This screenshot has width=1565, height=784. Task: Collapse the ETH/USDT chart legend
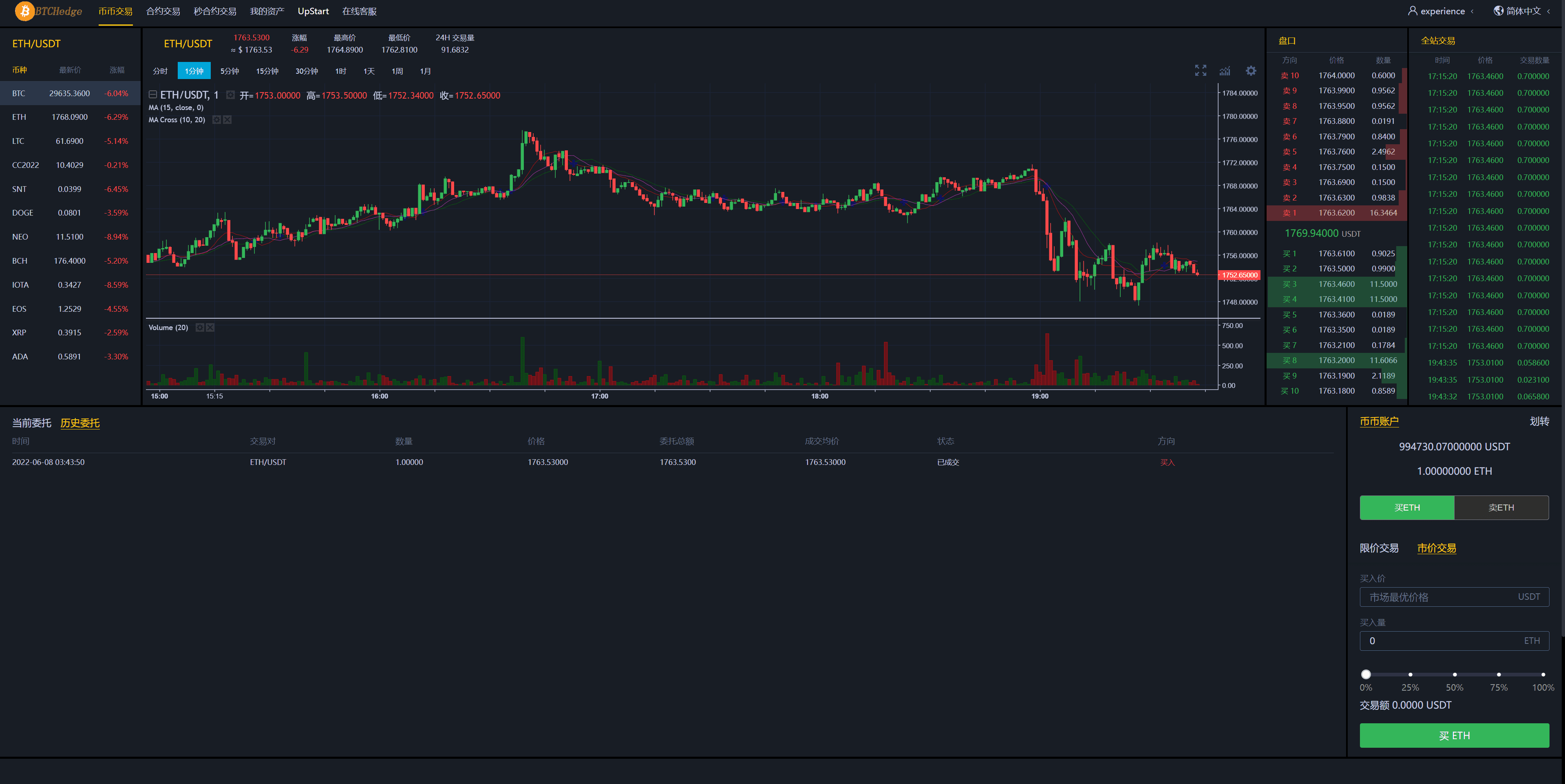point(153,95)
